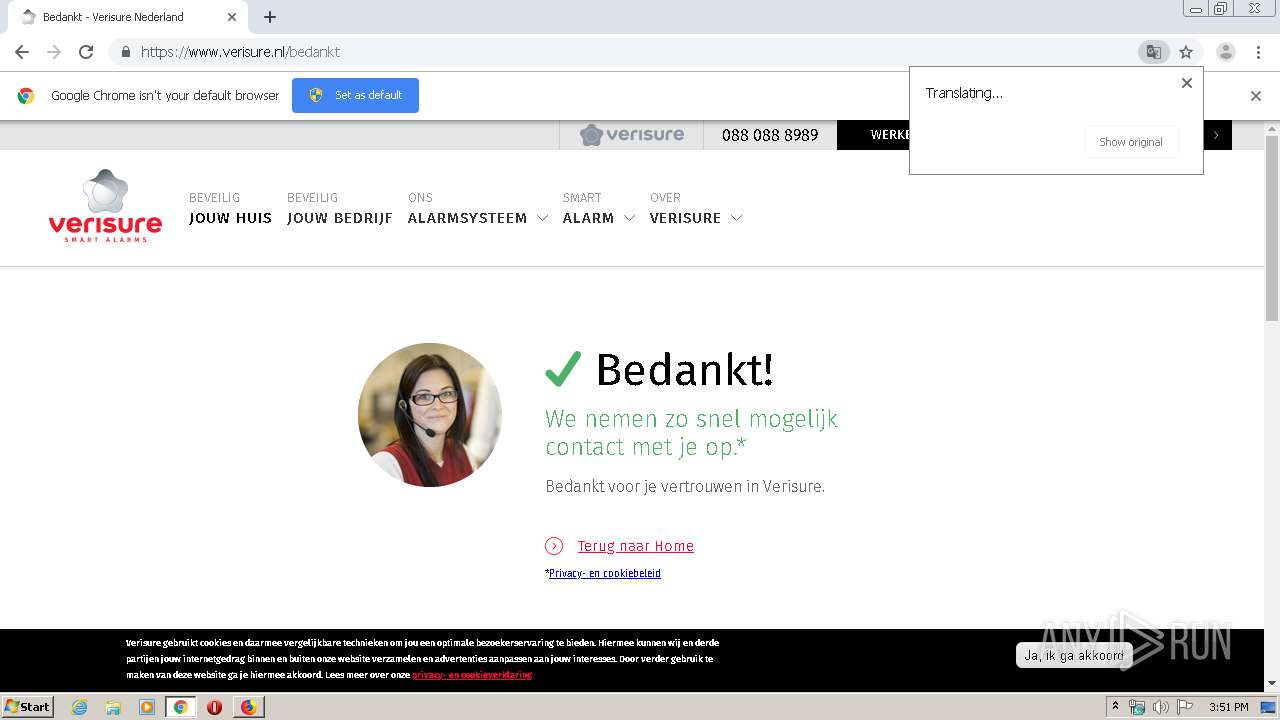This screenshot has width=1280, height=720.
Task: Click the page vertical scrollbar thumb
Action: [x=1272, y=228]
